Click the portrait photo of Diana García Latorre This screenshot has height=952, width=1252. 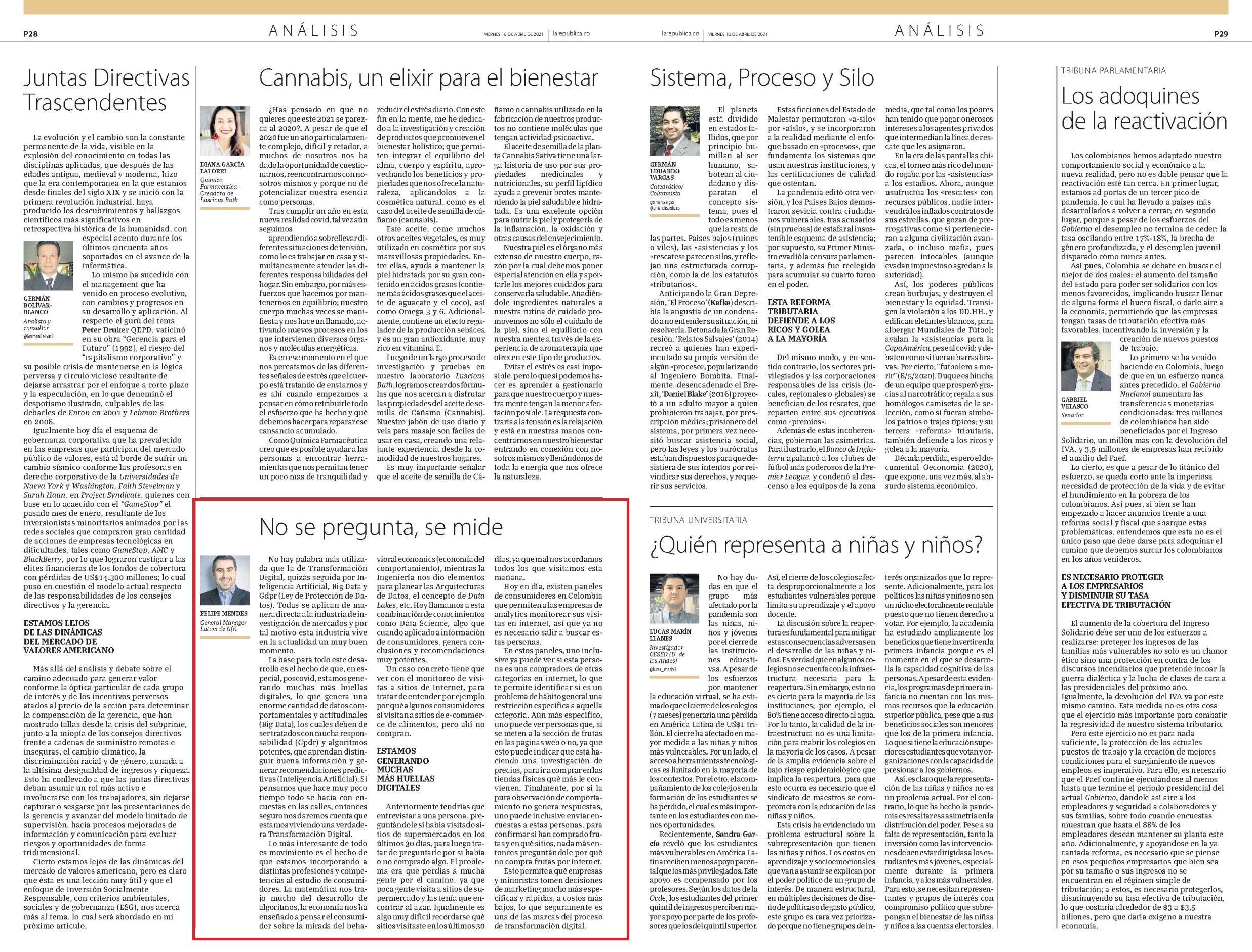point(225,132)
